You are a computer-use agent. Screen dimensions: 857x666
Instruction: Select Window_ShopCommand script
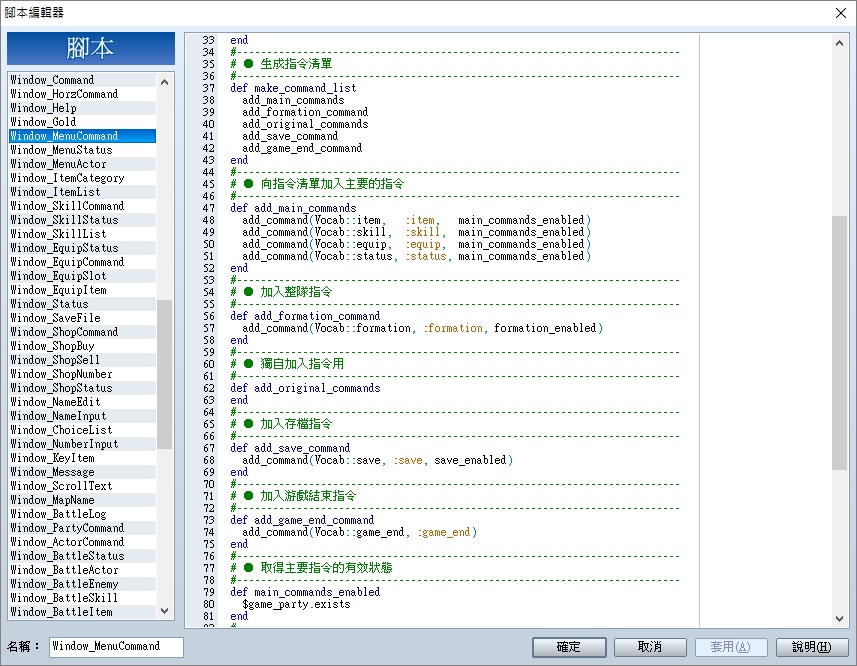point(83,332)
